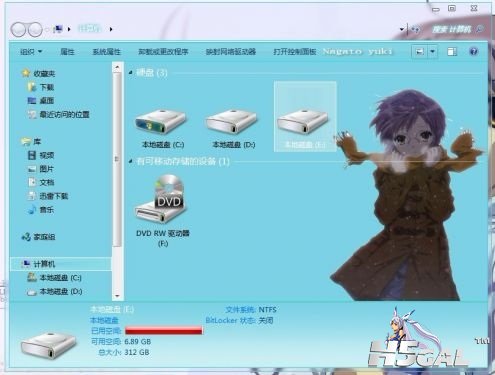Viewport: 495px width, 375px height.
Task: Collapse the removable storage devices group
Action: (x=130, y=161)
